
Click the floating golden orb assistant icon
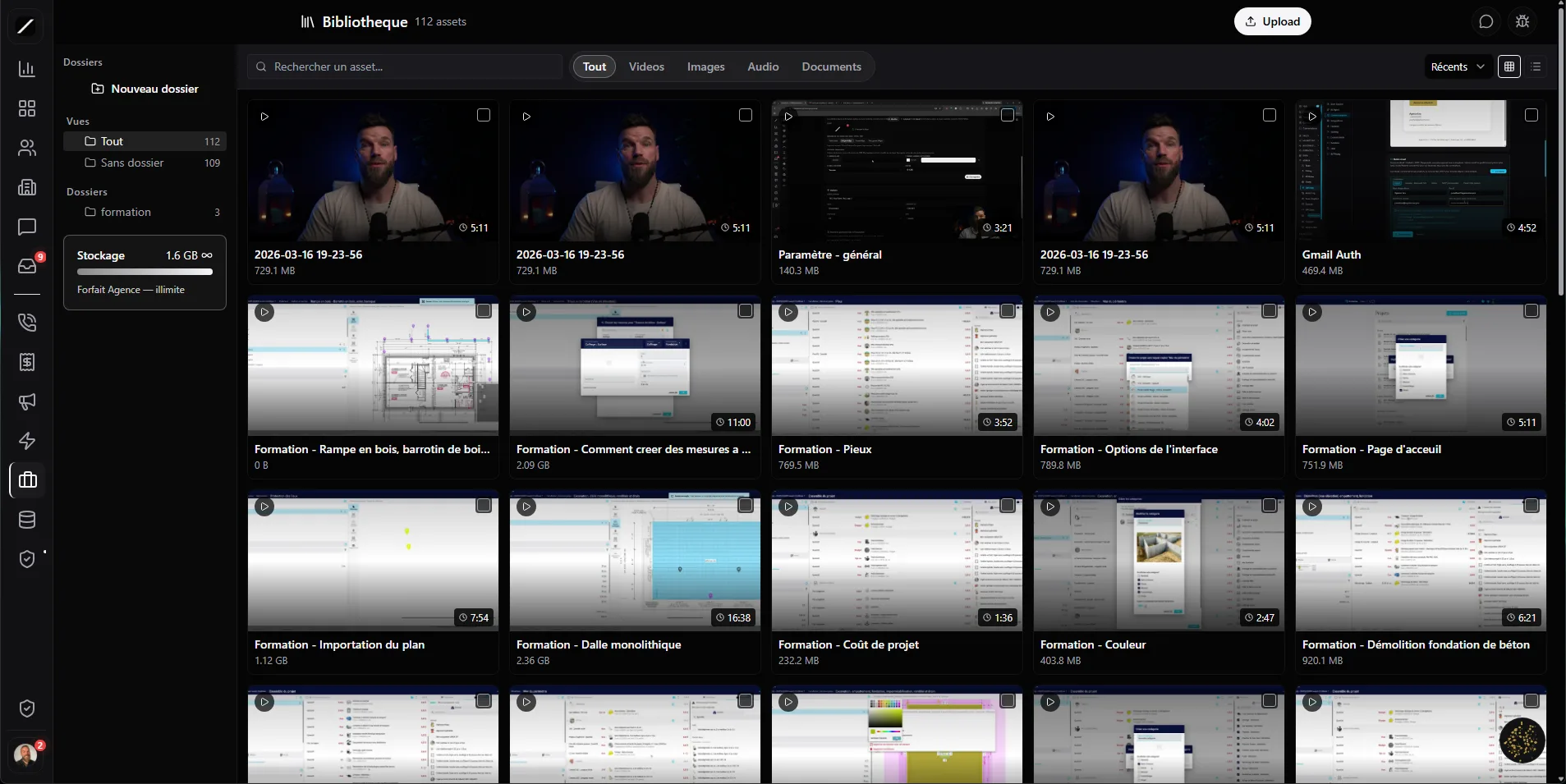point(1522,740)
